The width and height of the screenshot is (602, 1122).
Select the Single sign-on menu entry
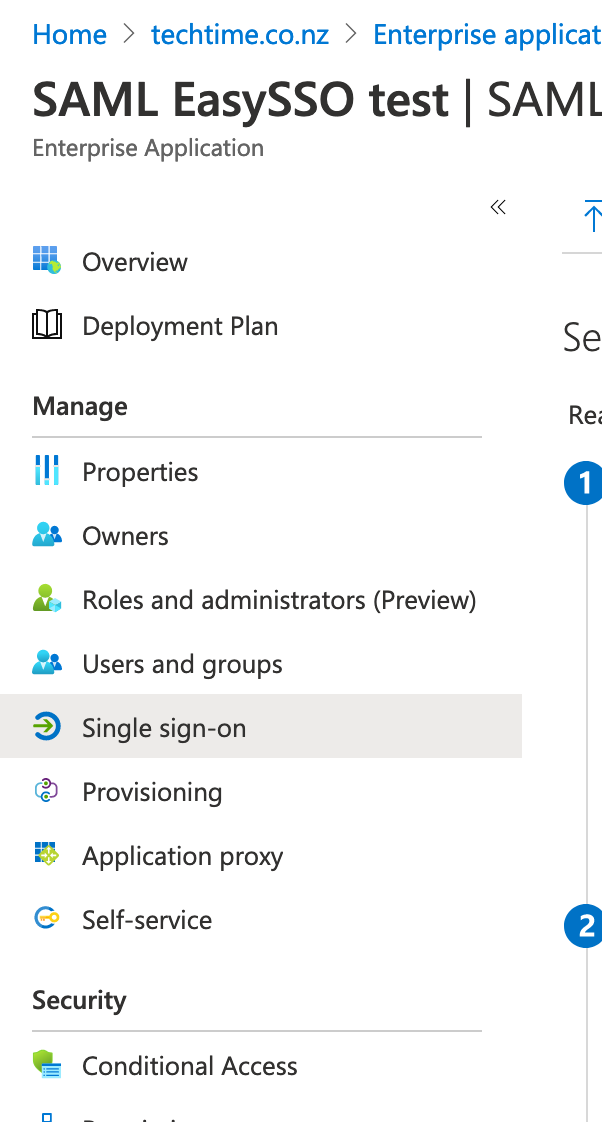261,726
